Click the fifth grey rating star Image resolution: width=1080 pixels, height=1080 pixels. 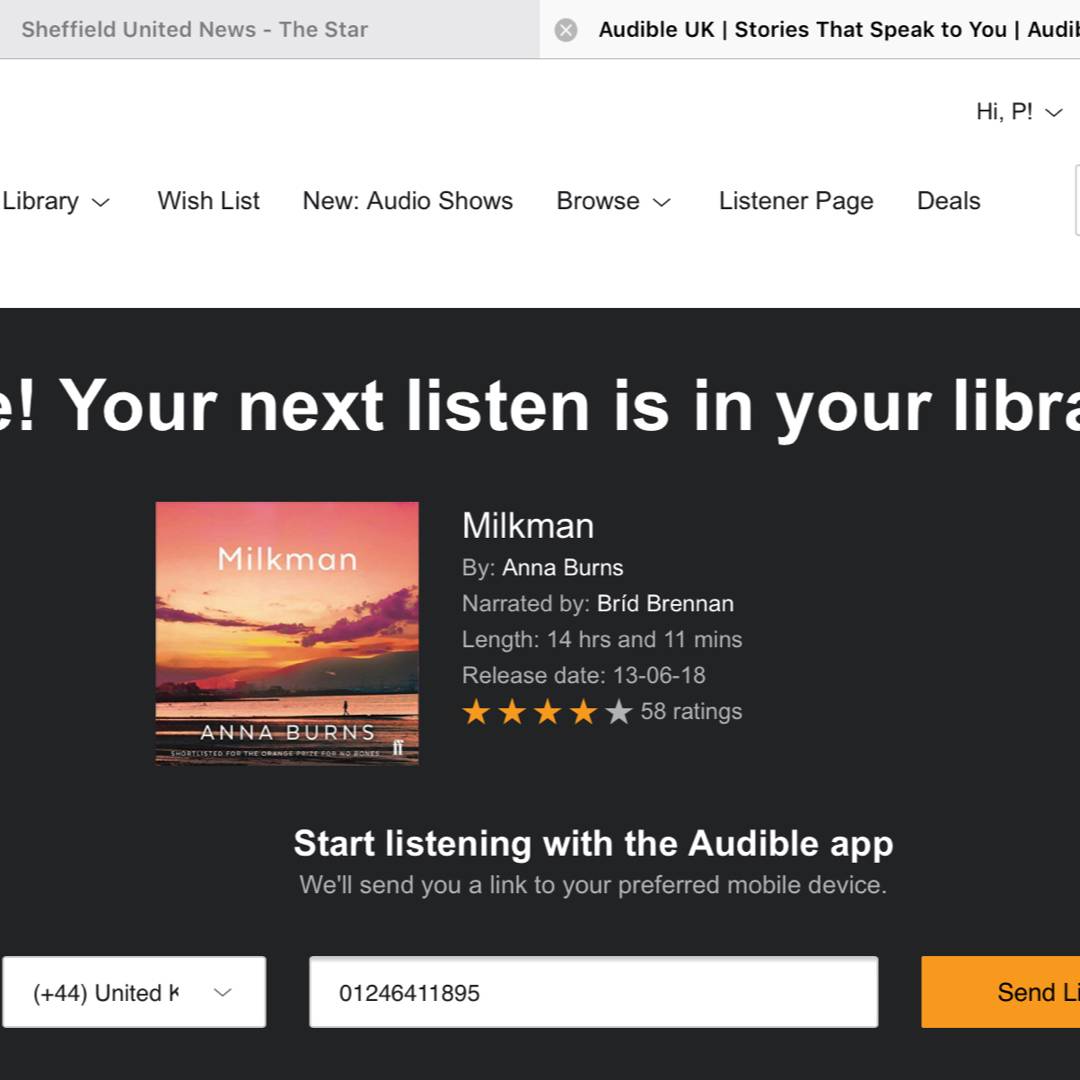(619, 712)
